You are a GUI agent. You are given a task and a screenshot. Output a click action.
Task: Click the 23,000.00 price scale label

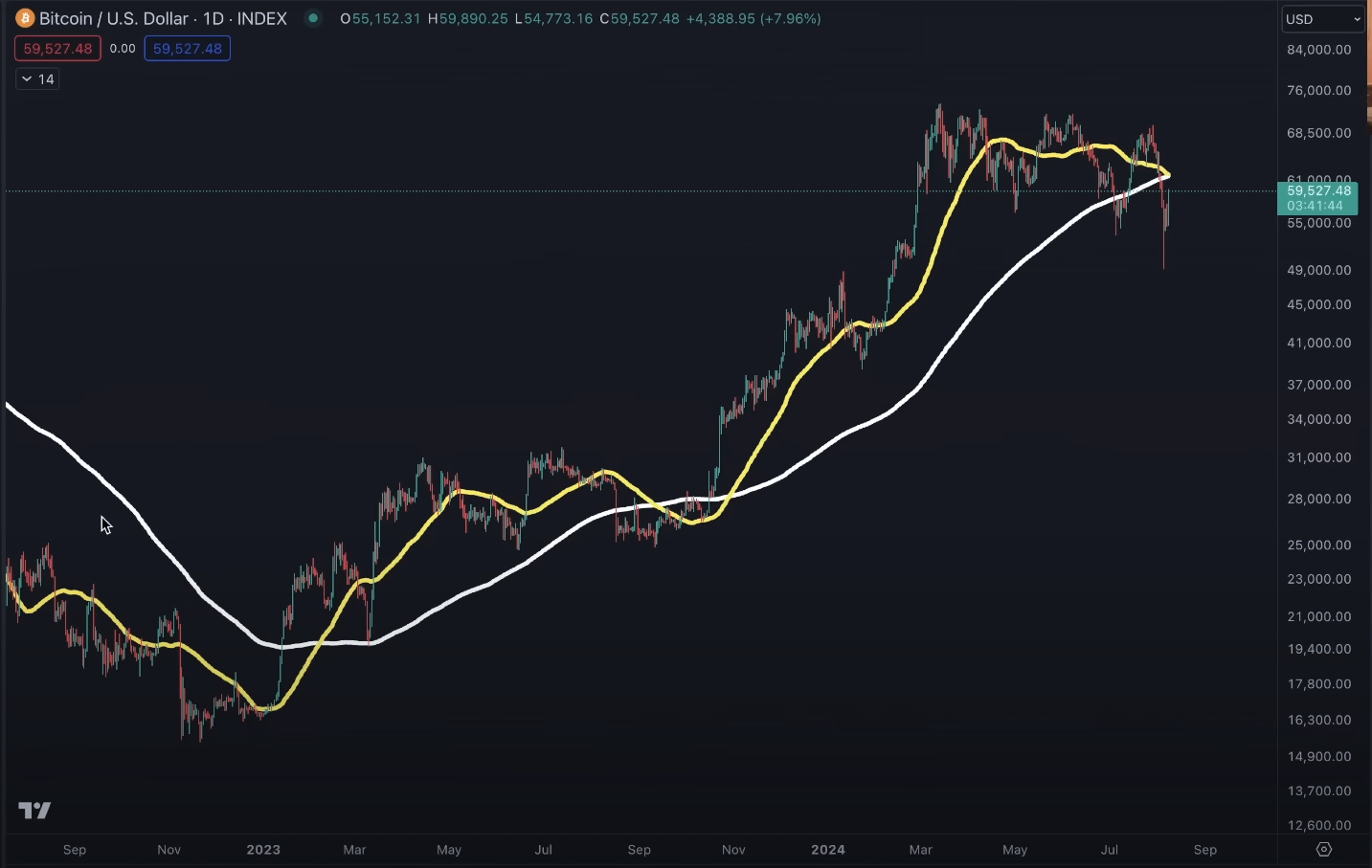(1319, 580)
